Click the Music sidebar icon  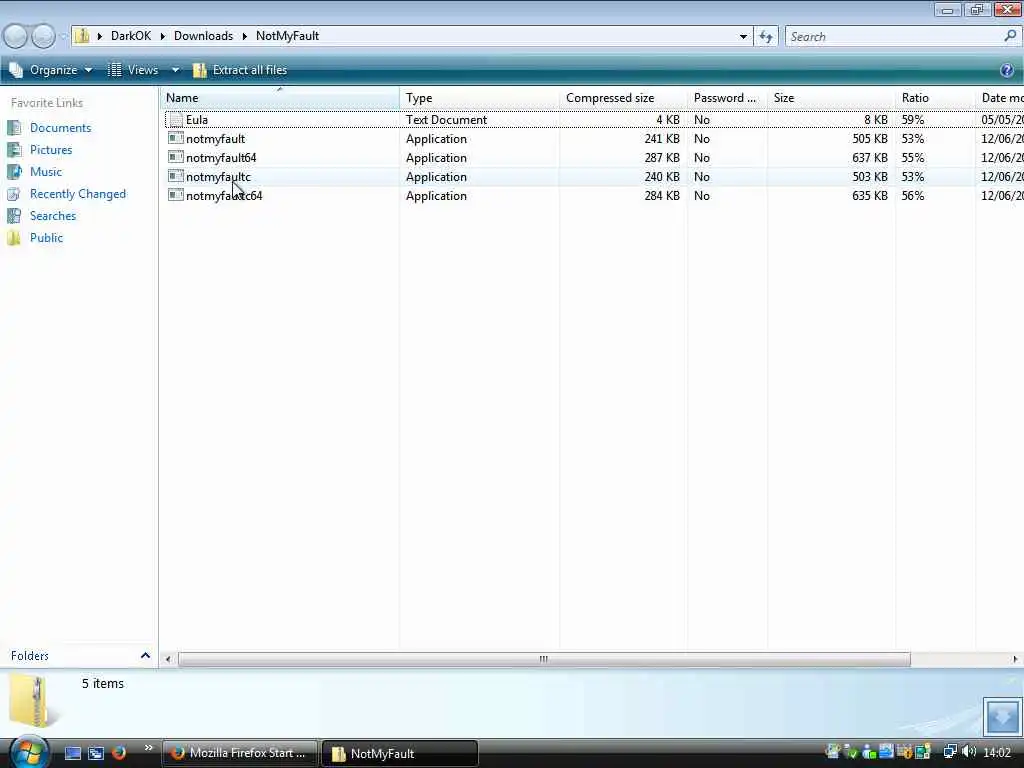14,172
